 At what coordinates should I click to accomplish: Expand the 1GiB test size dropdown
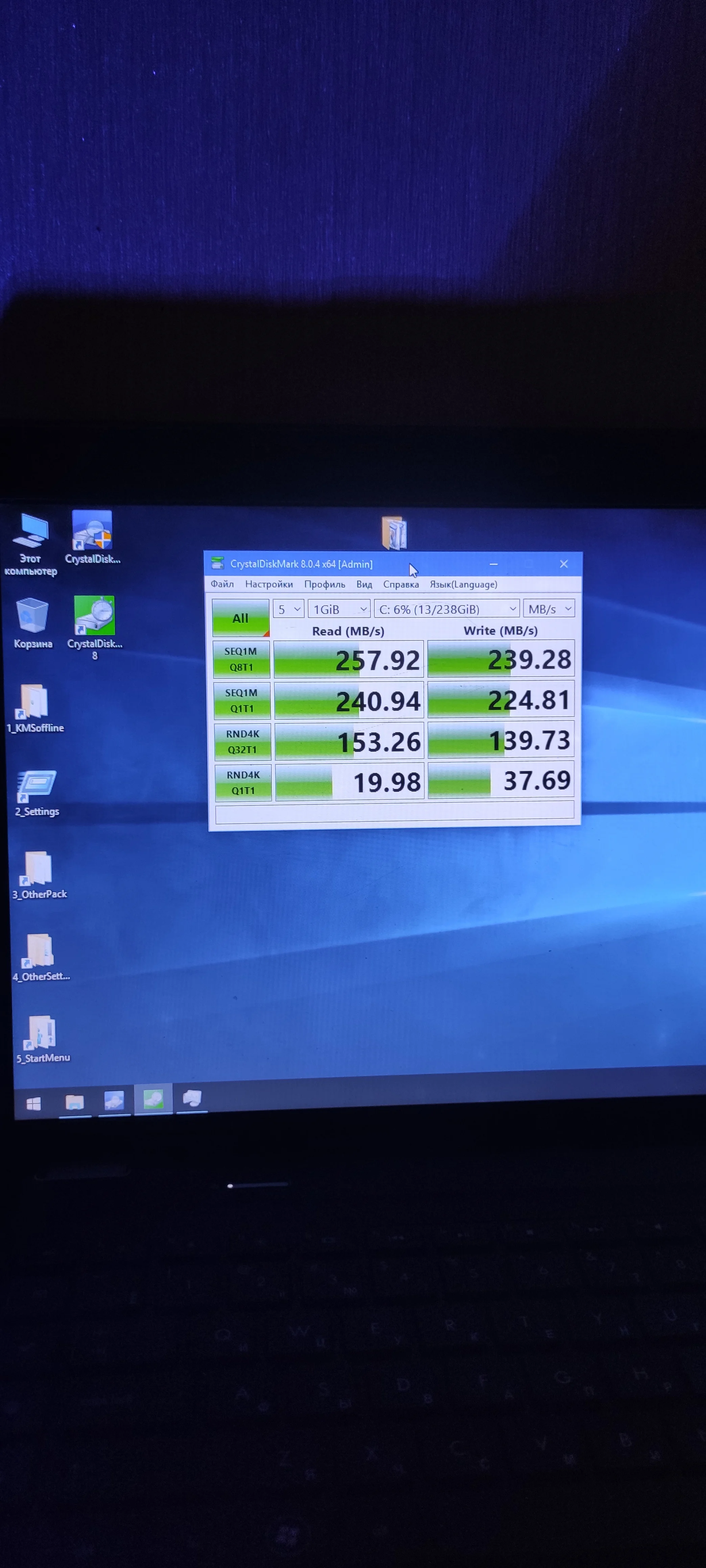pos(339,609)
